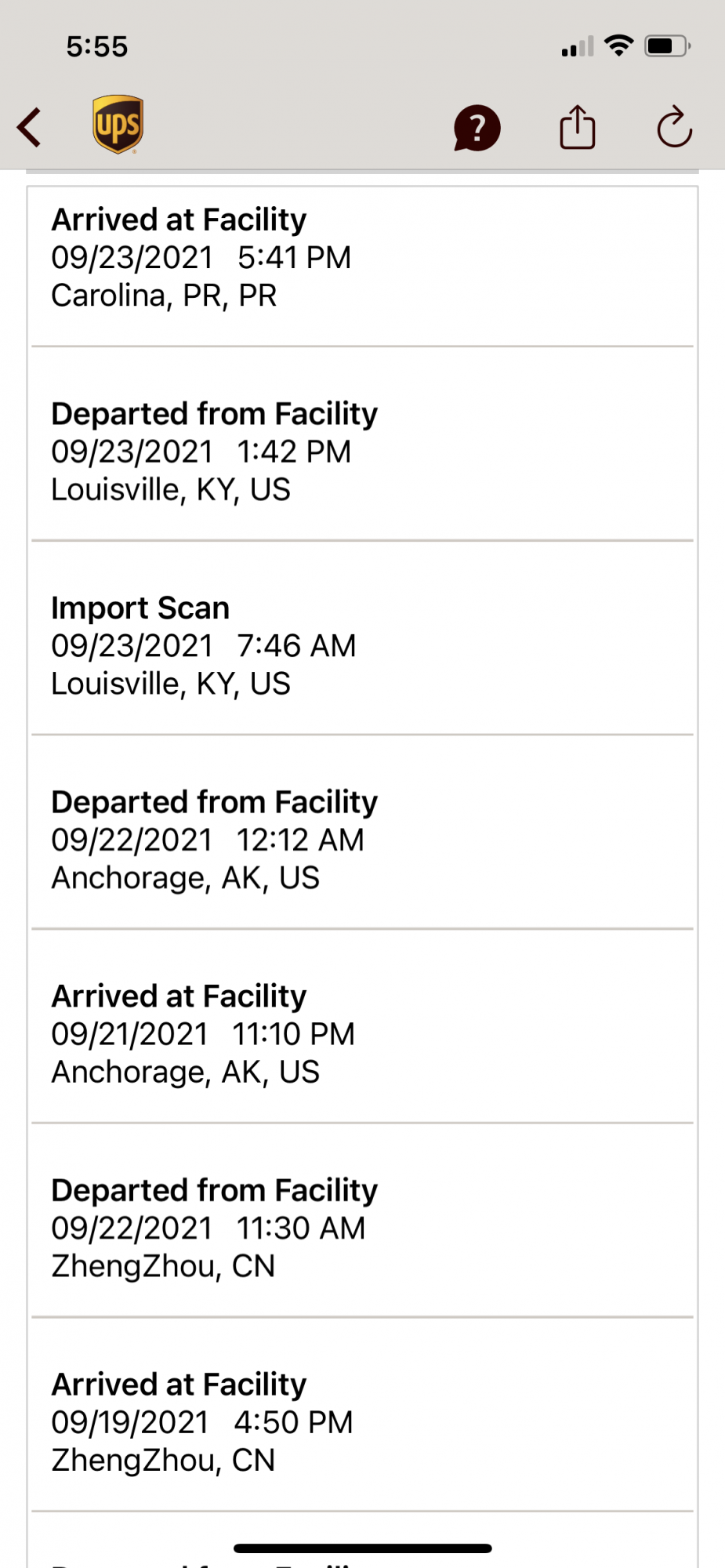The image size is (725, 1568).
Task: Tap the Wi-Fi icon in status bar
Action: pyautogui.click(x=619, y=45)
